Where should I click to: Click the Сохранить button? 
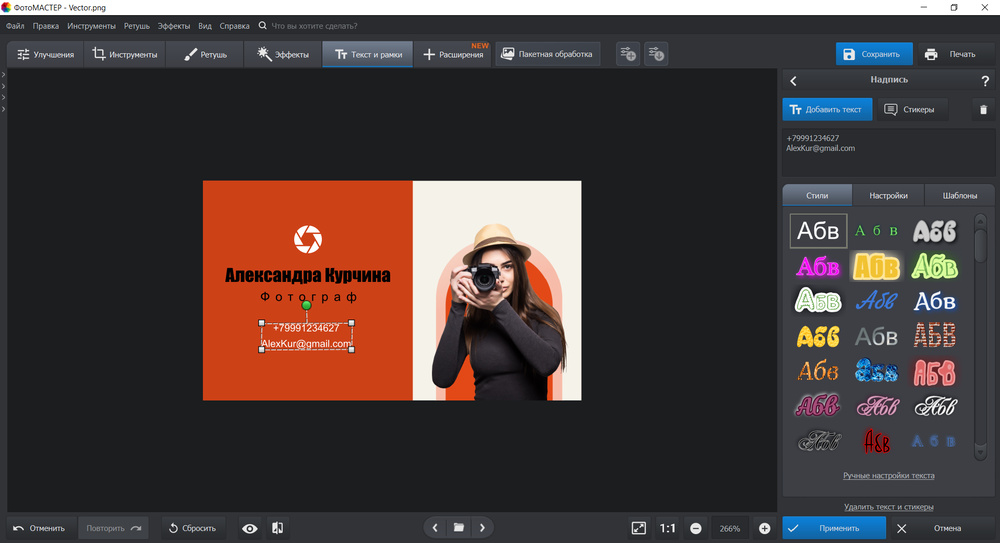click(874, 54)
